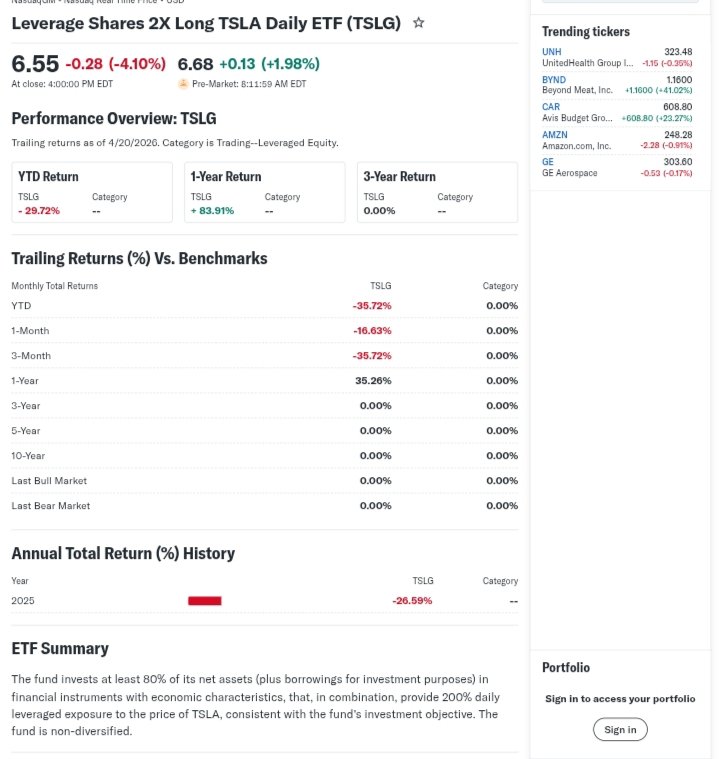The height and width of the screenshot is (759, 719).
Task: Click the Portfolio section heading
Action: point(566,667)
